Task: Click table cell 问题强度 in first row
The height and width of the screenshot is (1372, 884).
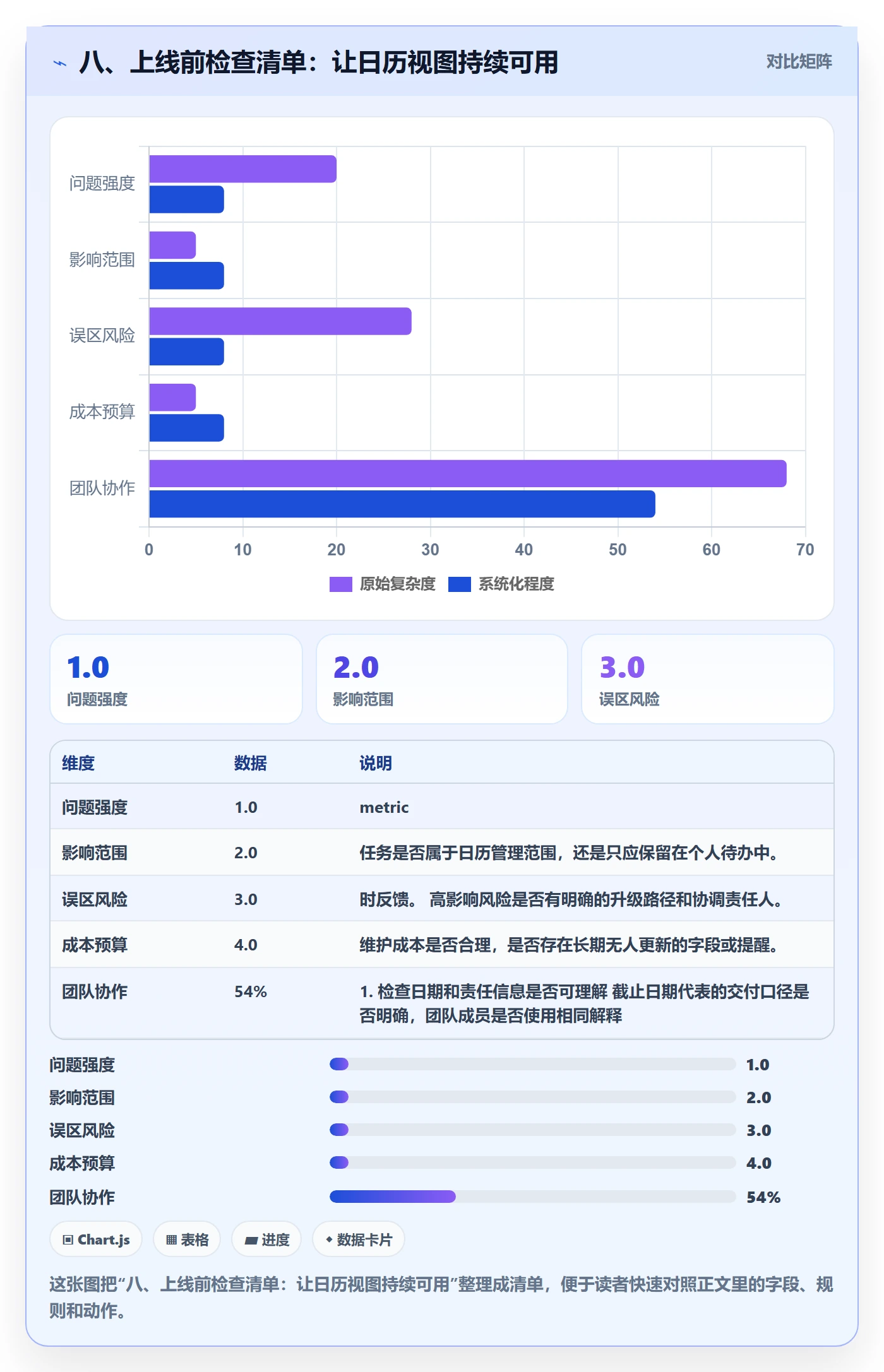Action: pyautogui.click(x=95, y=807)
